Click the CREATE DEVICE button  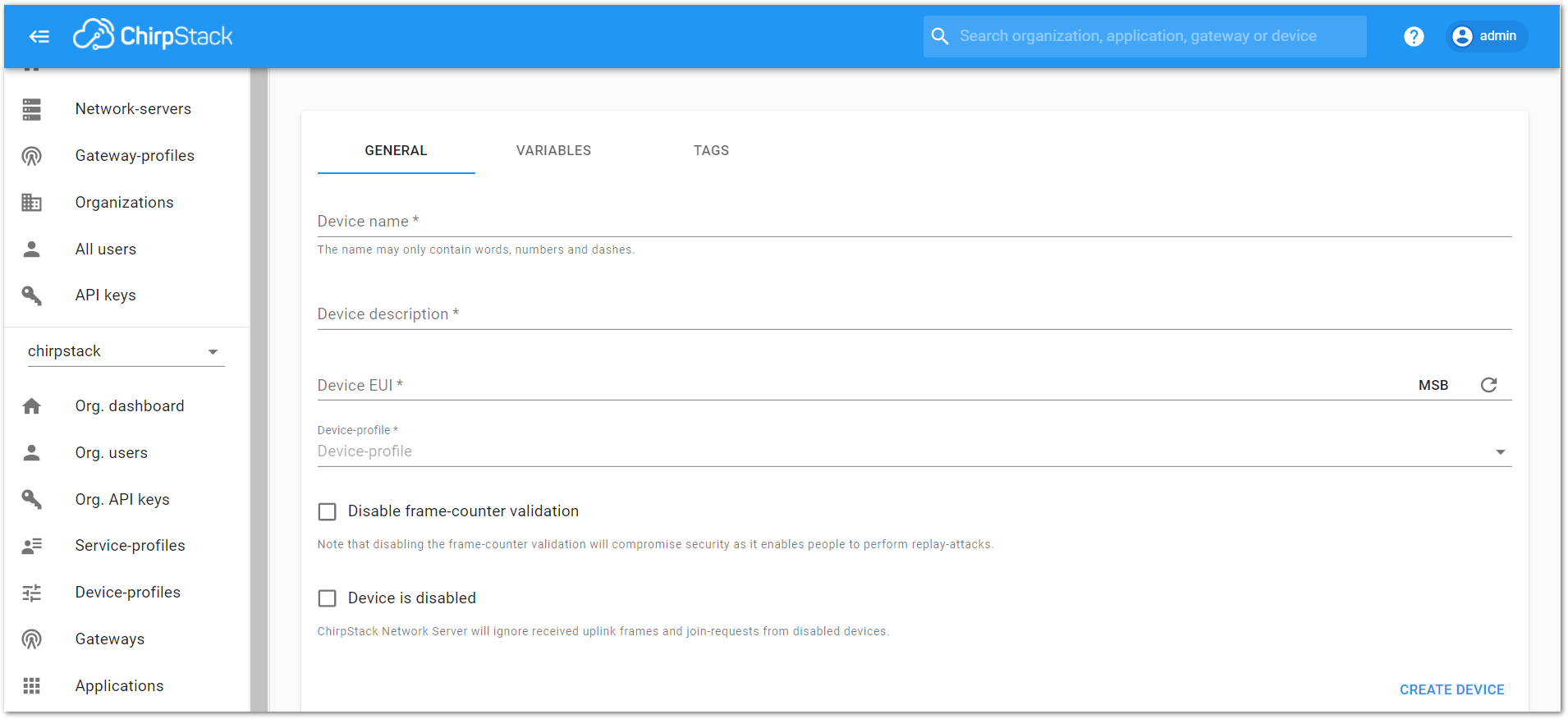click(x=1451, y=690)
